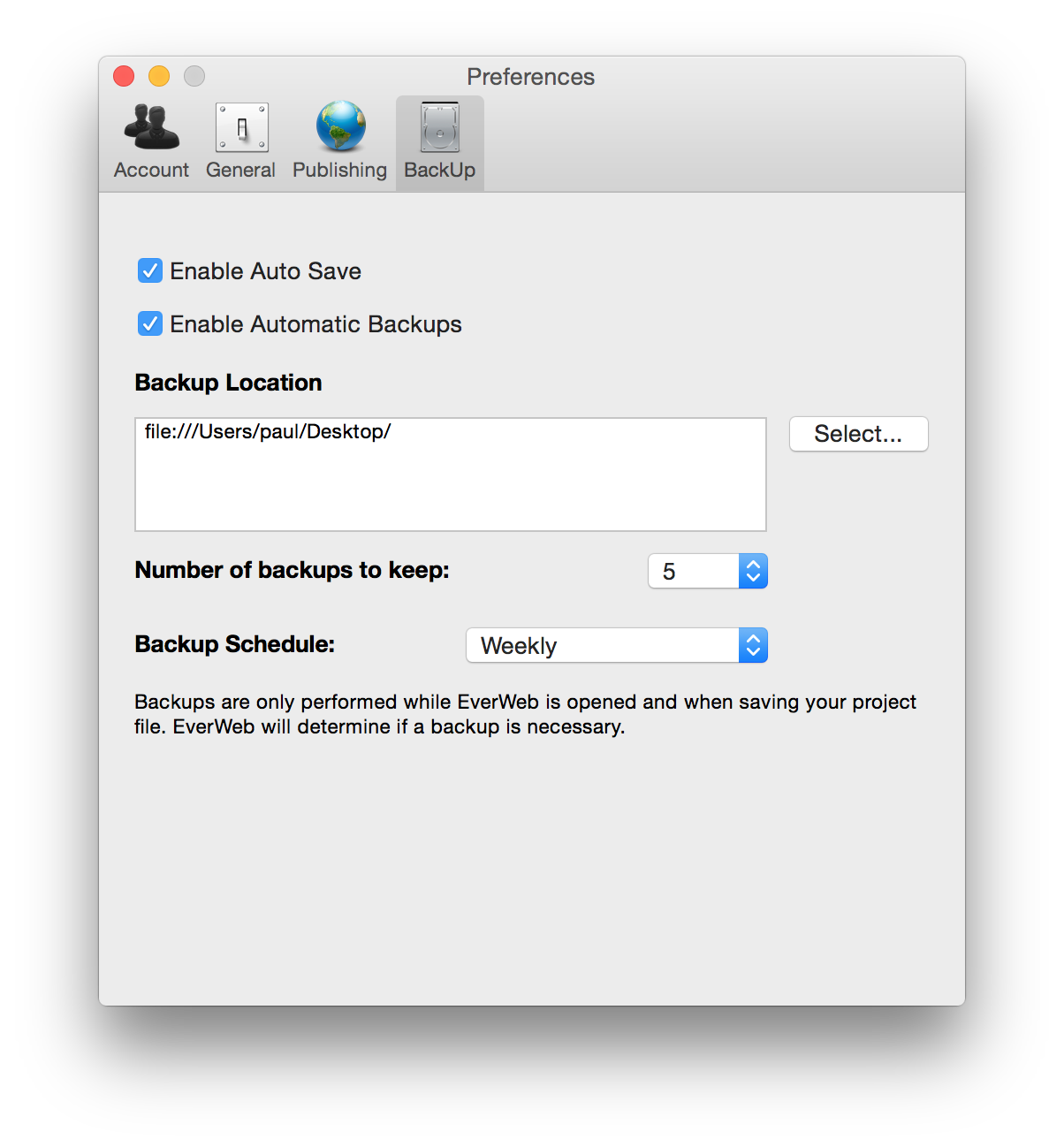Click the Backup Schedule label

coord(235,644)
